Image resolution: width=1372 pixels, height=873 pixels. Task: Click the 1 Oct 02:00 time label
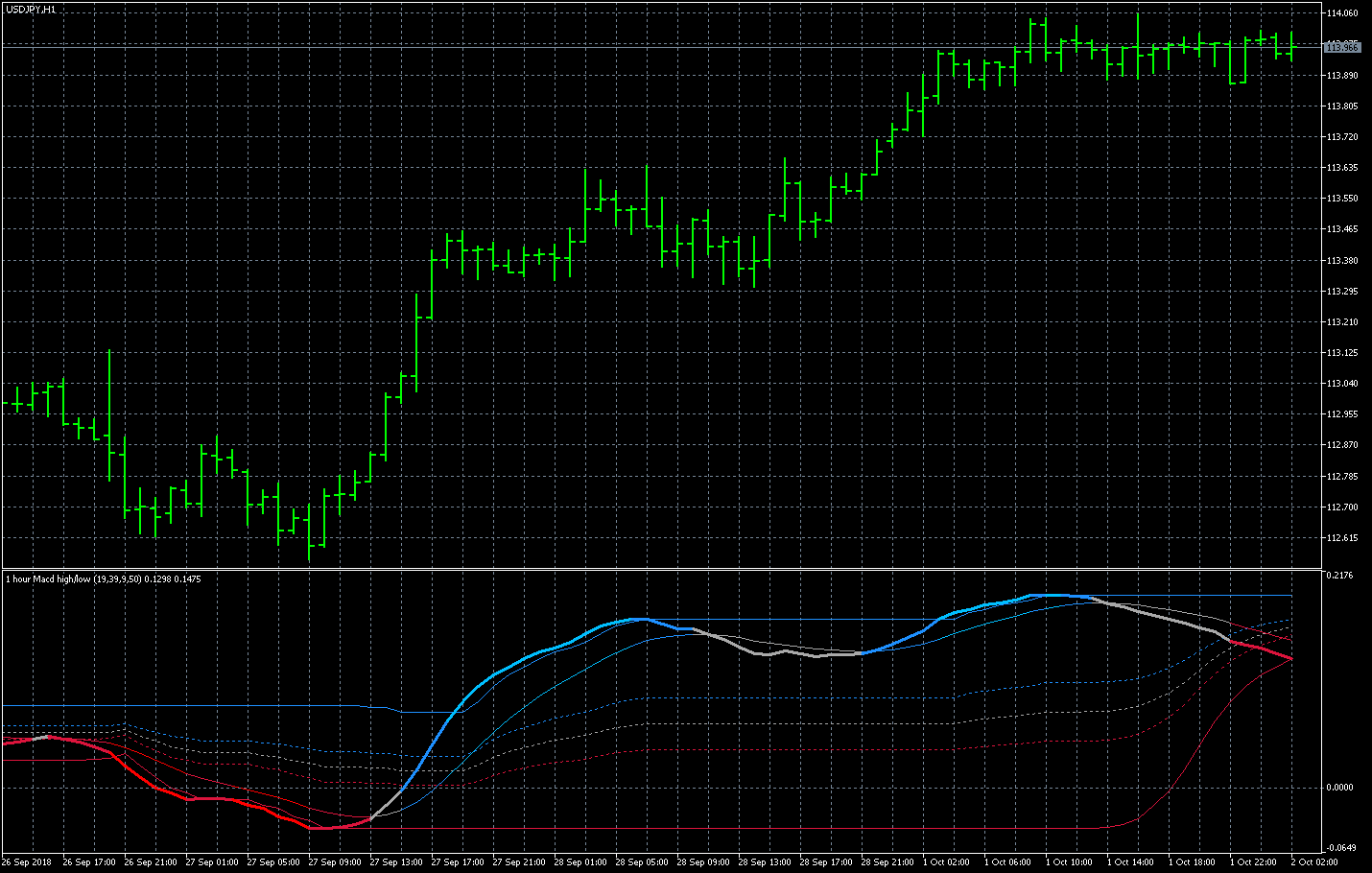pyautogui.click(x=946, y=862)
